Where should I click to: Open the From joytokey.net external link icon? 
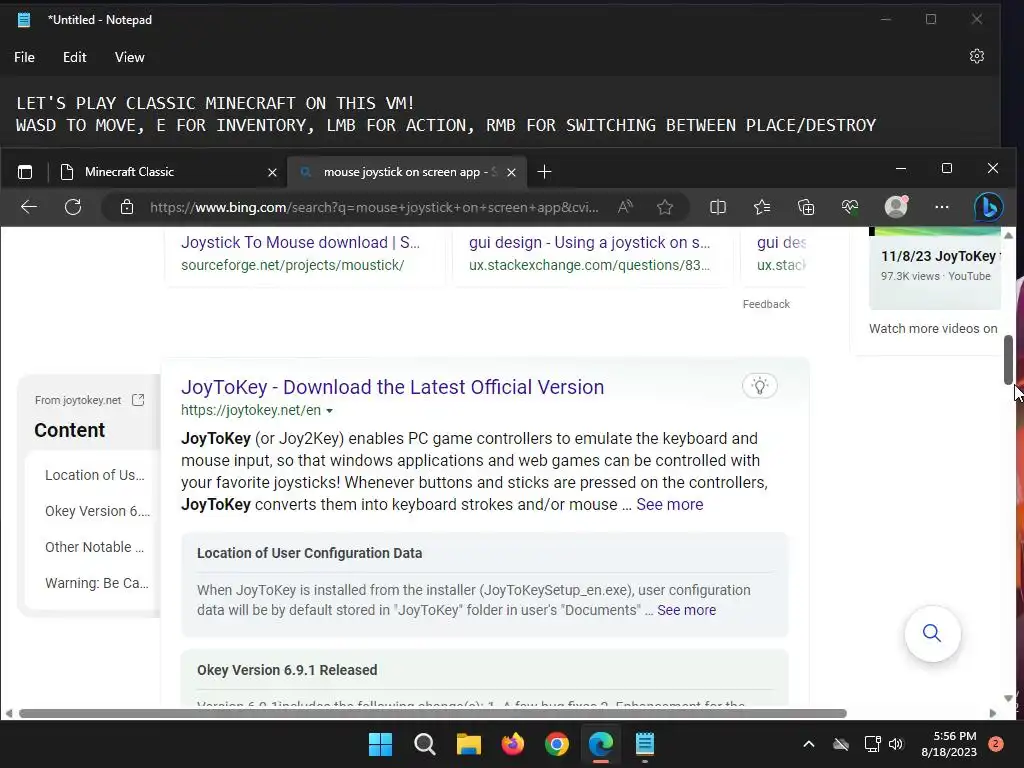(x=138, y=400)
